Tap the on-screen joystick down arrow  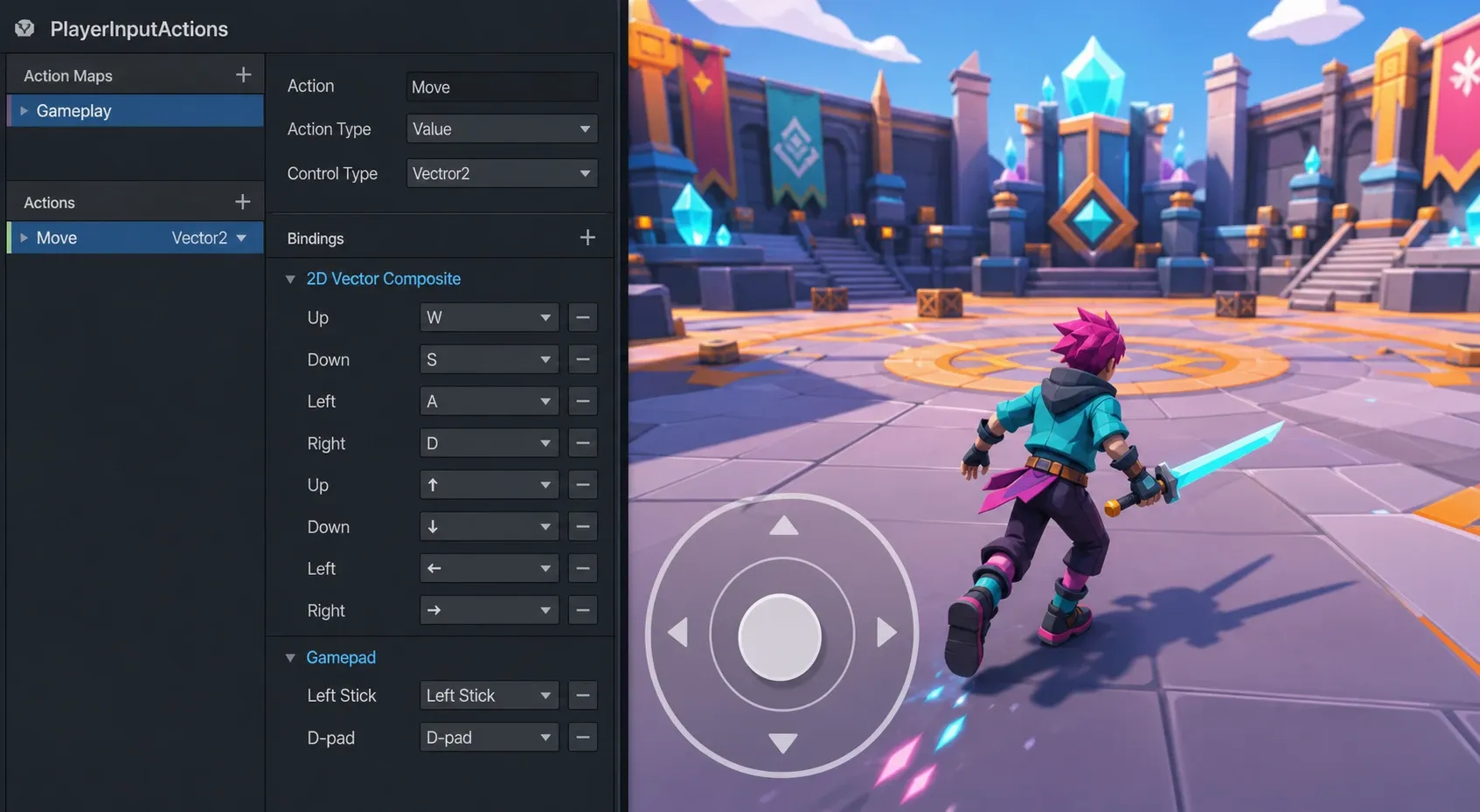(783, 743)
